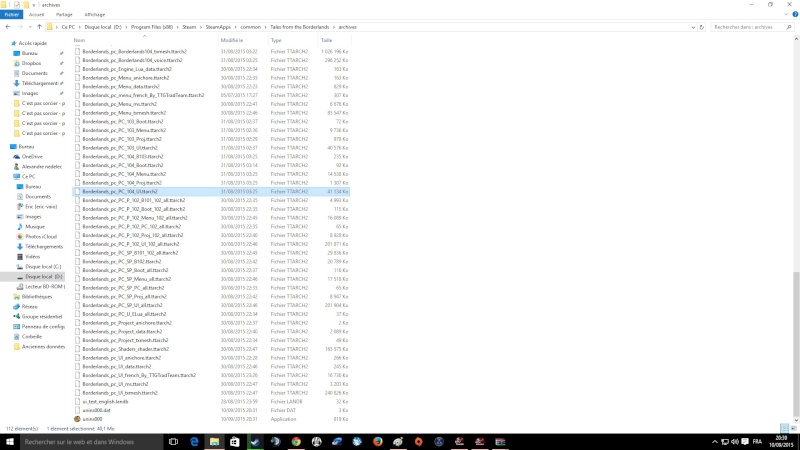The width and height of the screenshot is (800, 450).
Task: Select 'Alexandre nedelec' user folder
Action: click(41, 167)
